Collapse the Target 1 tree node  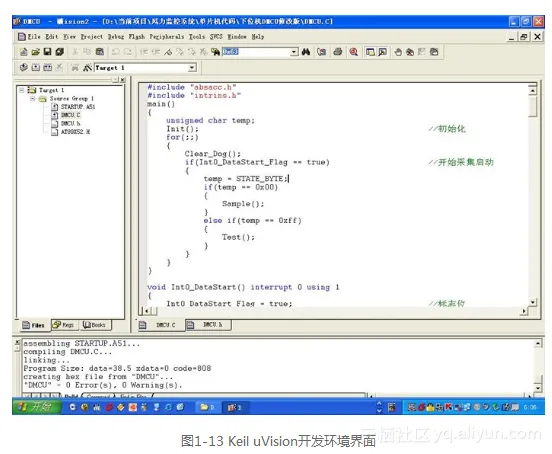(x=22, y=90)
